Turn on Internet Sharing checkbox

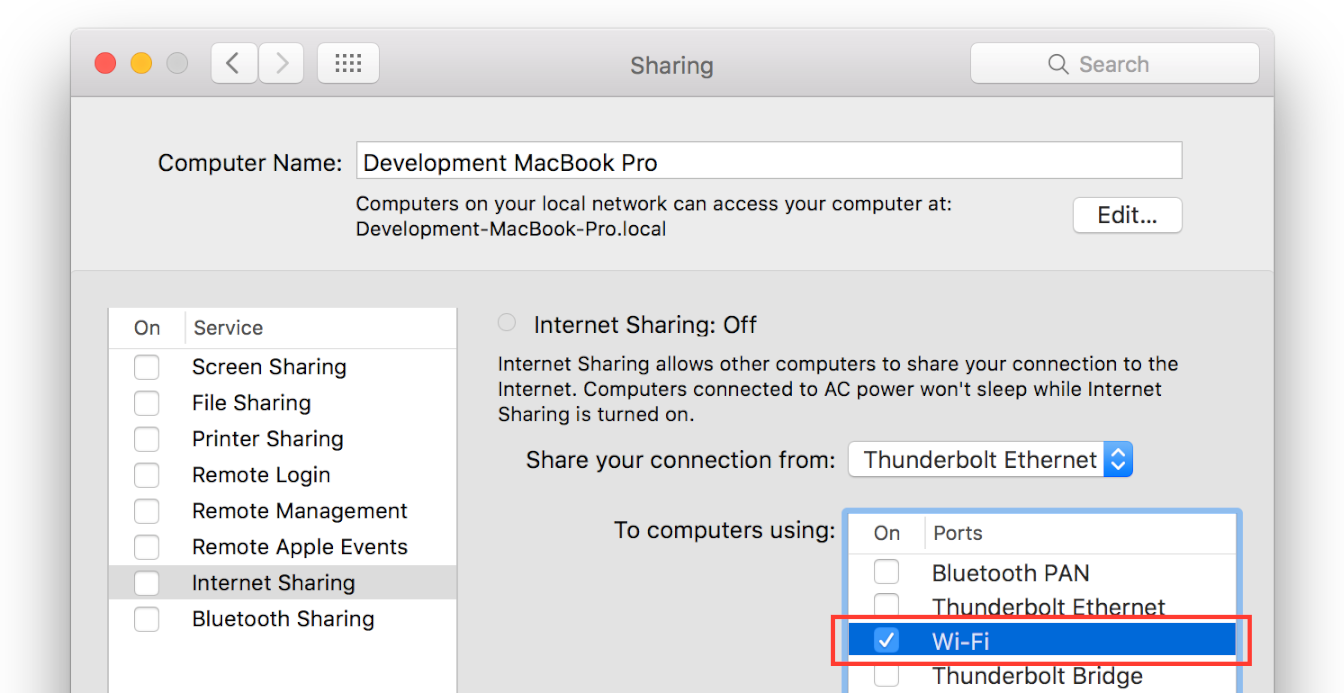click(x=147, y=583)
